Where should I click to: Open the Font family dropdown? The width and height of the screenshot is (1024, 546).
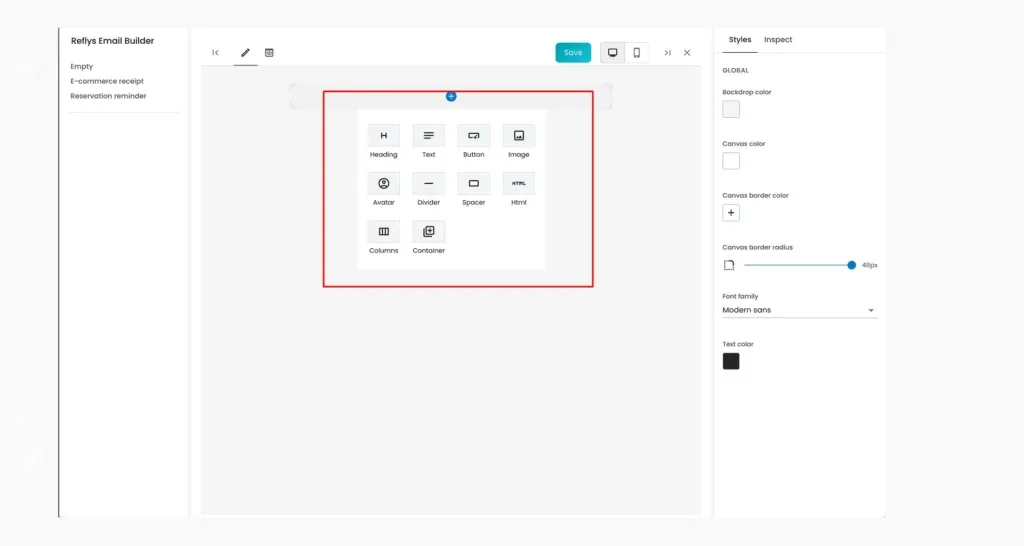point(799,310)
